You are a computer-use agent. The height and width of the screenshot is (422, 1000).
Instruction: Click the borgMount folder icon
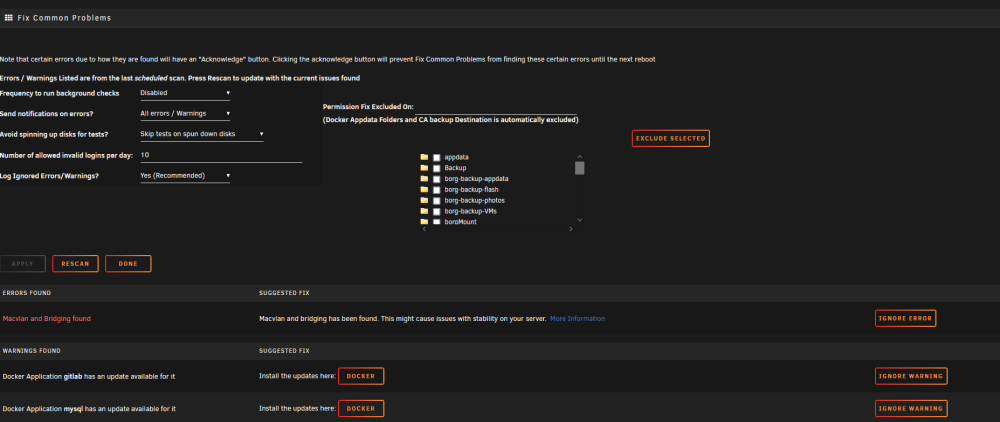[x=424, y=221]
